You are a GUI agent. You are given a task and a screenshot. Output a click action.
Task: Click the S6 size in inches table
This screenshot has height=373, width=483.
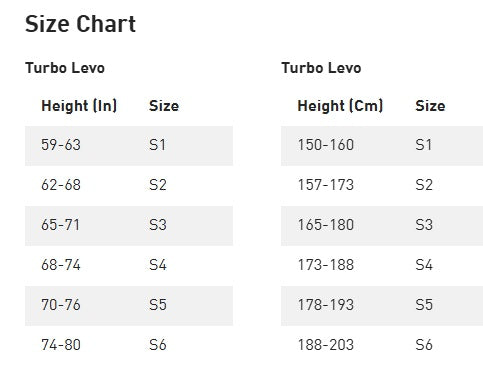pos(158,345)
